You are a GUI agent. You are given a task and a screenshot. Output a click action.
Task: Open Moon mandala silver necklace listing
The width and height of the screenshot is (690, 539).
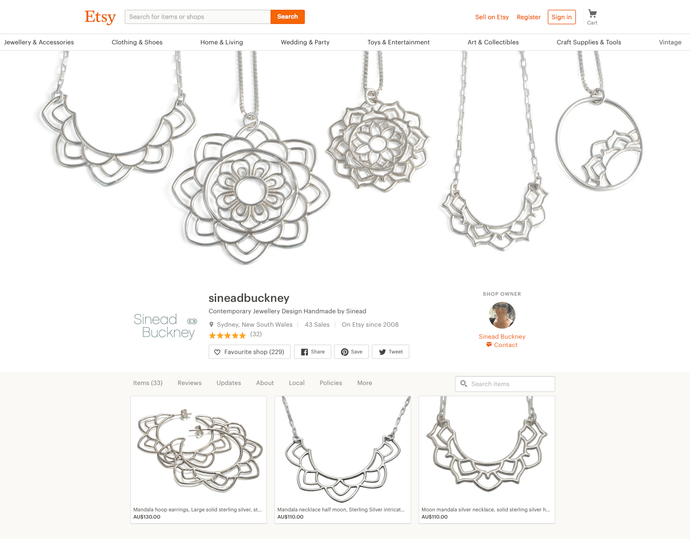(x=487, y=451)
